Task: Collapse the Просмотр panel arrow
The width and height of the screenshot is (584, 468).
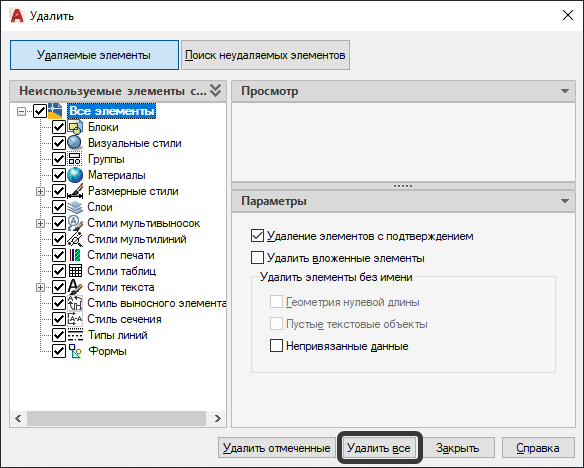Action: (x=565, y=91)
